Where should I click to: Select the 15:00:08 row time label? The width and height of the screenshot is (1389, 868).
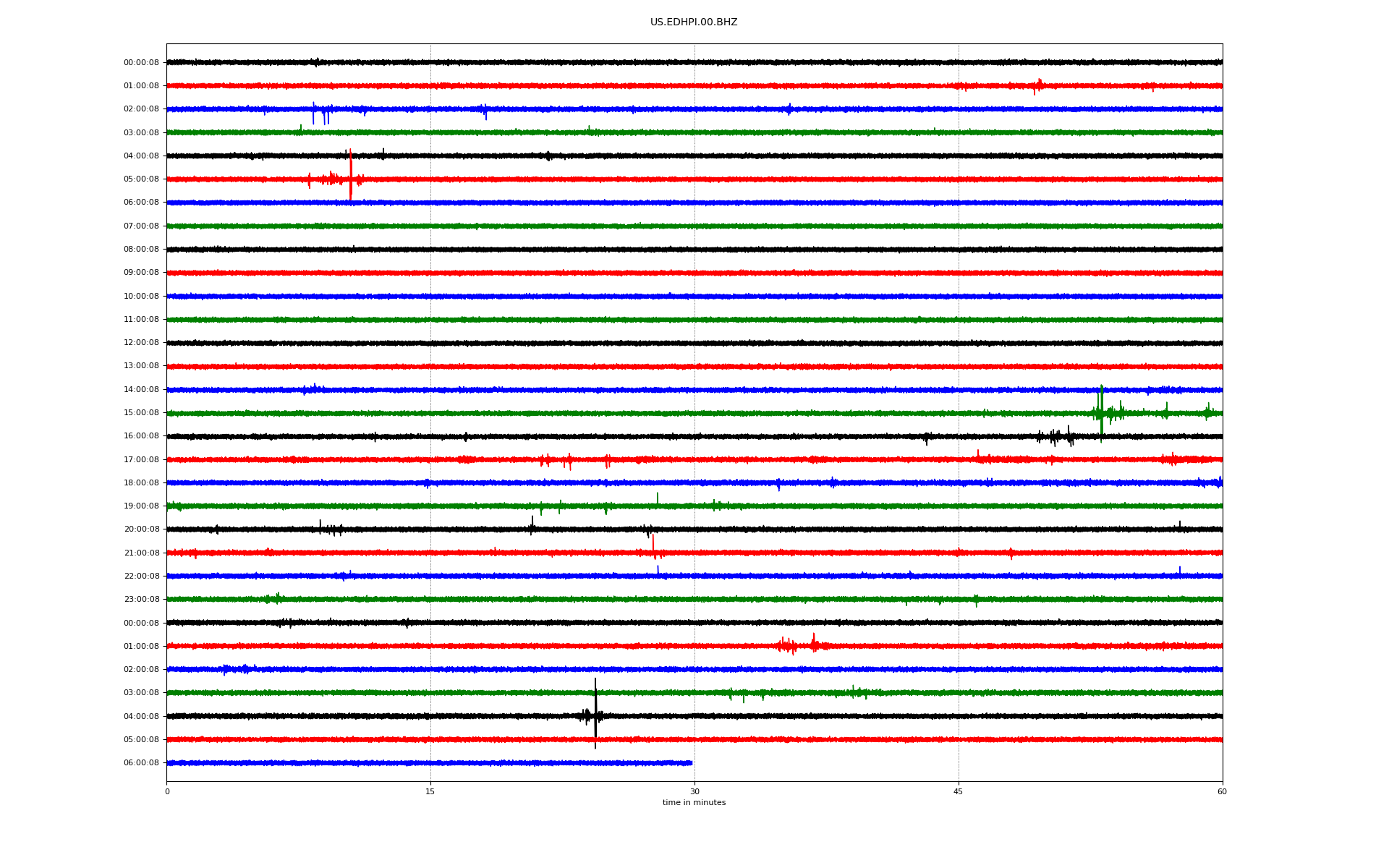point(141,413)
